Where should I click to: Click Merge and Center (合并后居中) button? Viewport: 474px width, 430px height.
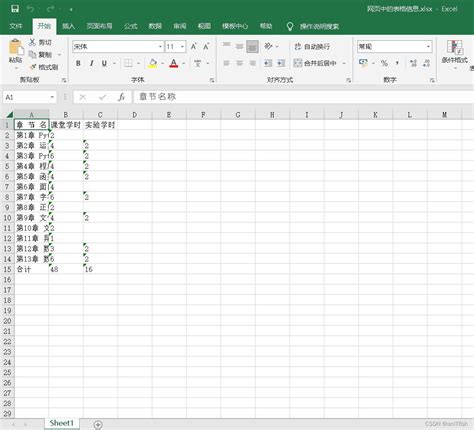pyautogui.click(x=315, y=63)
